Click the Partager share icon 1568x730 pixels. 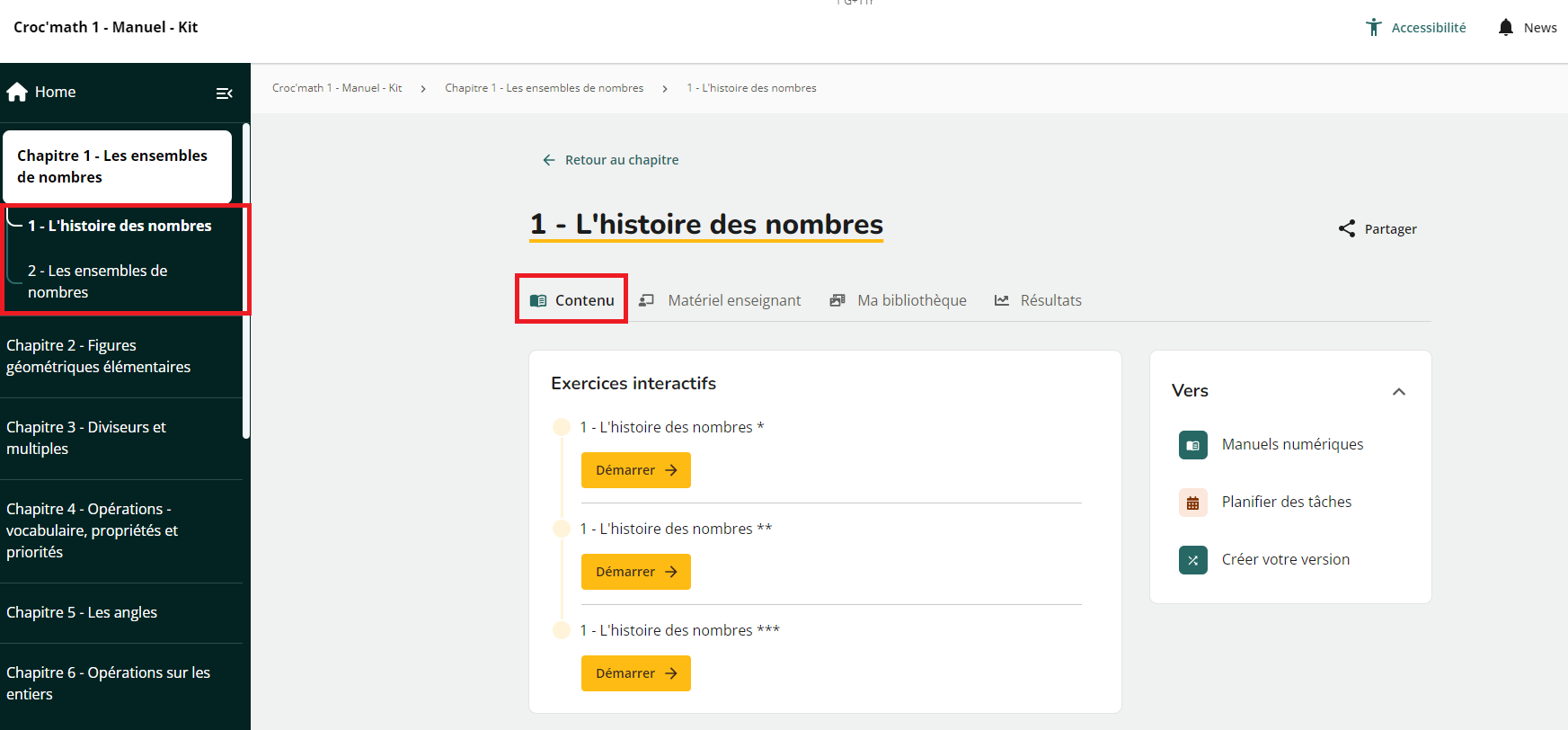tap(1346, 229)
